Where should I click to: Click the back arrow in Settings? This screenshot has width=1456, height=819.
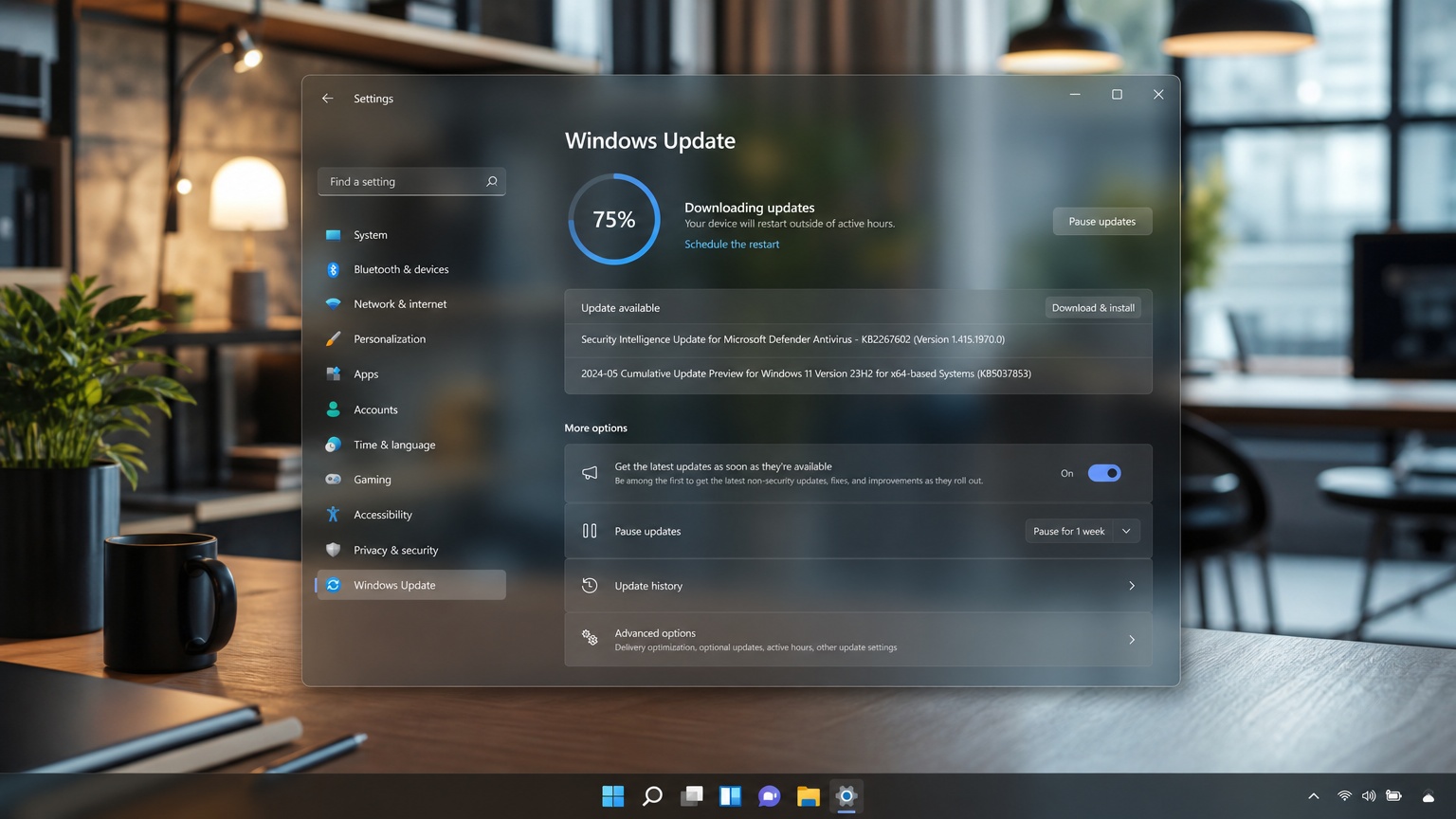click(327, 99)
